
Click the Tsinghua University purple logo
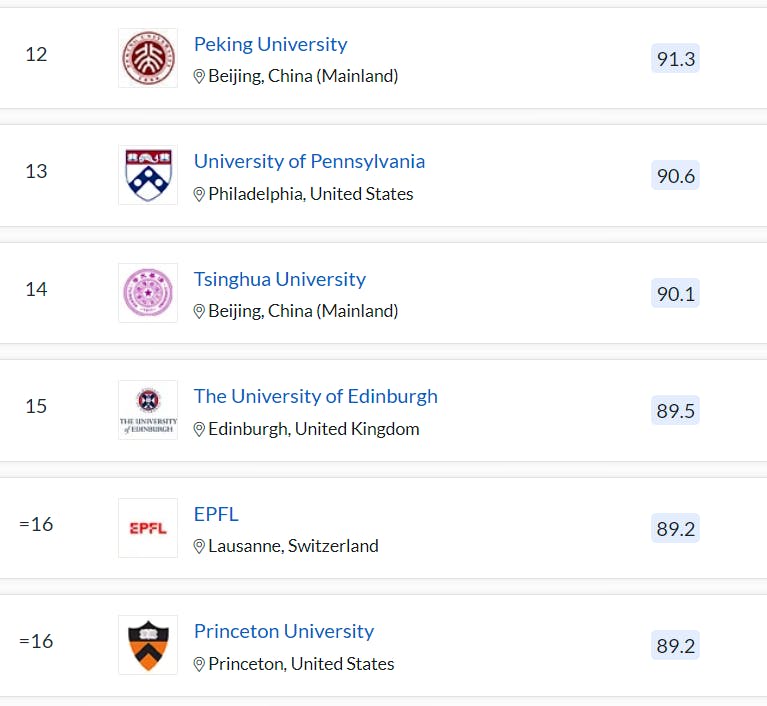[147, 293]
